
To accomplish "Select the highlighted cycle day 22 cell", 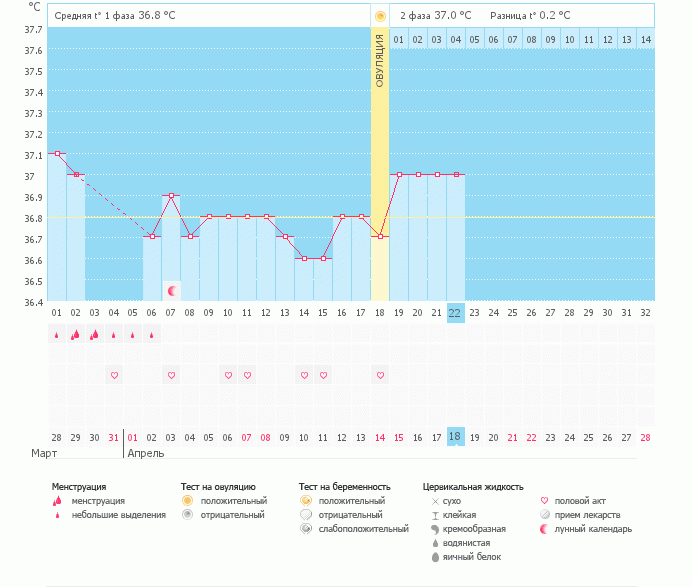I will (455, 312).
